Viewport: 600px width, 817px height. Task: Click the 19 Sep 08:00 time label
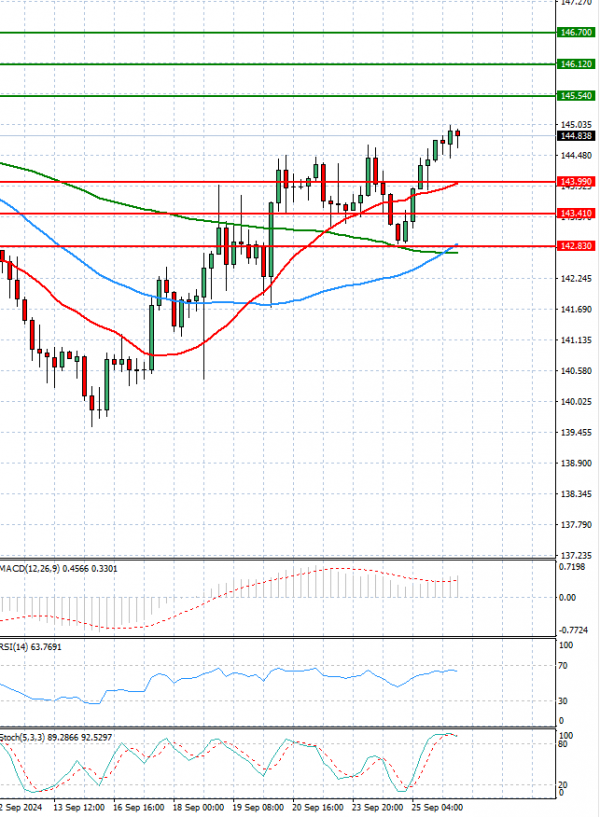(257, 807)
